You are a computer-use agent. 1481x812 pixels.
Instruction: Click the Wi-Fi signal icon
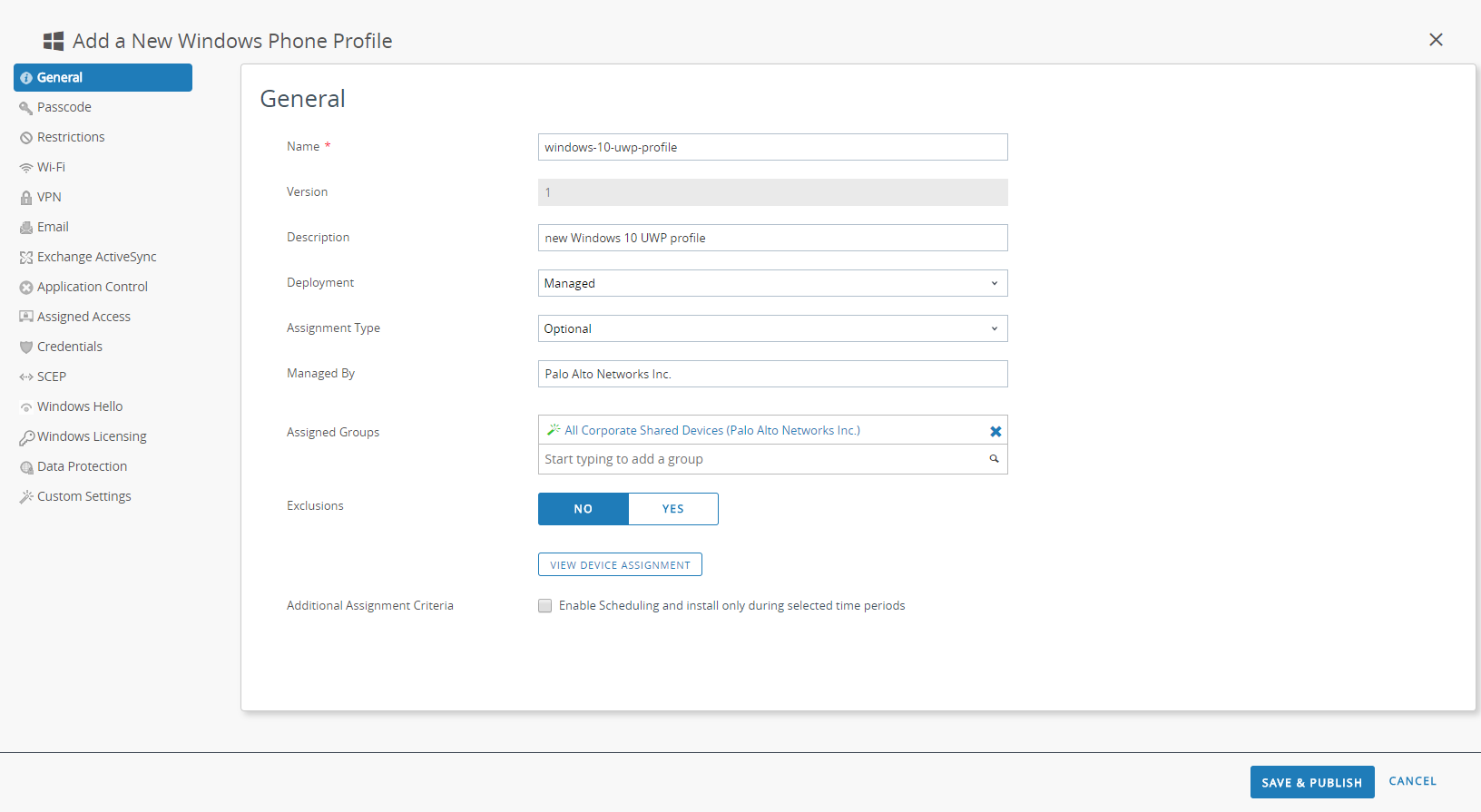pos(25,168)
